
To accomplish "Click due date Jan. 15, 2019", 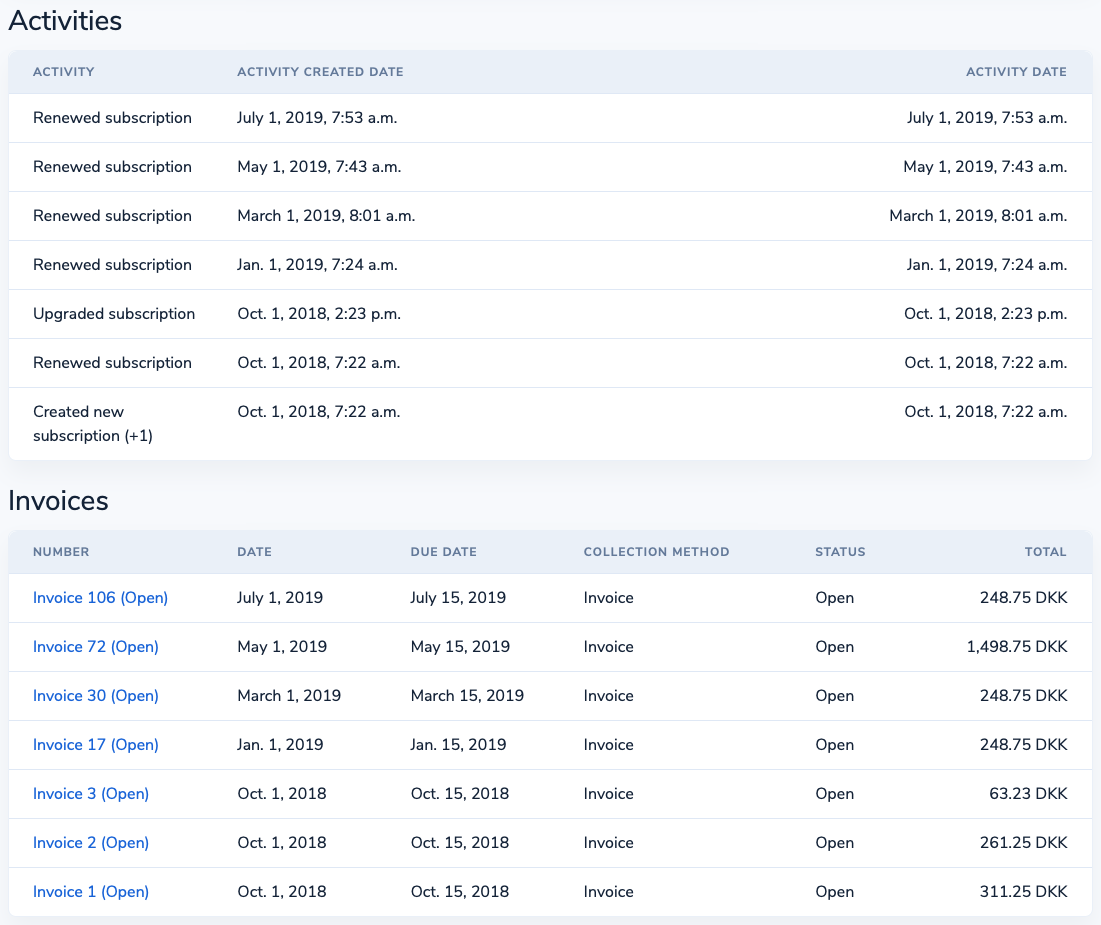I will 459,744.
